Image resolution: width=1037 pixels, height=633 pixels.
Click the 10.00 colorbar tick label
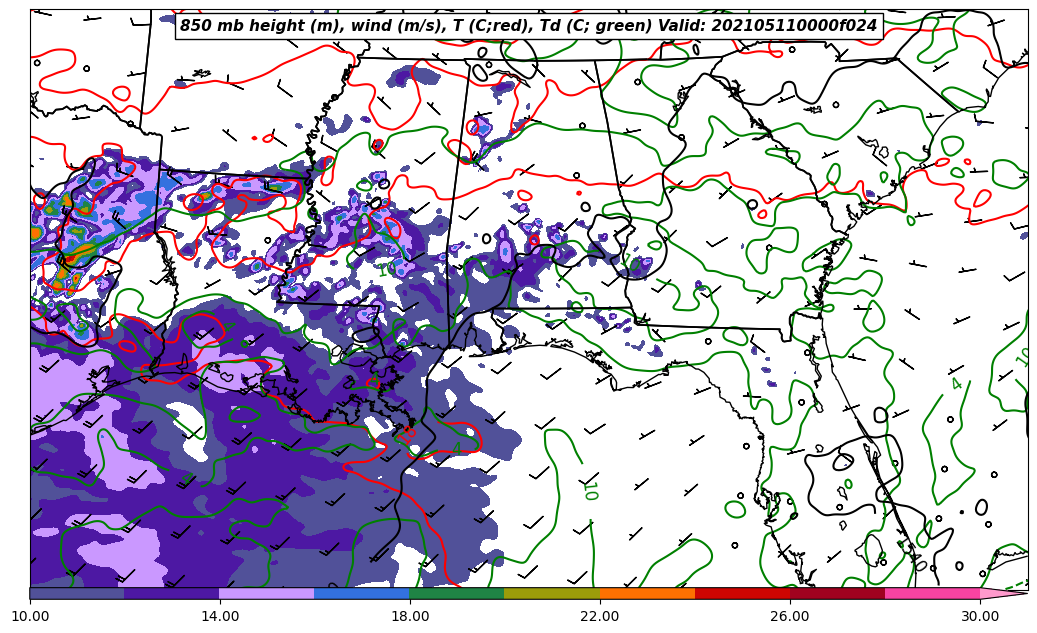click(x=30, y=616)
